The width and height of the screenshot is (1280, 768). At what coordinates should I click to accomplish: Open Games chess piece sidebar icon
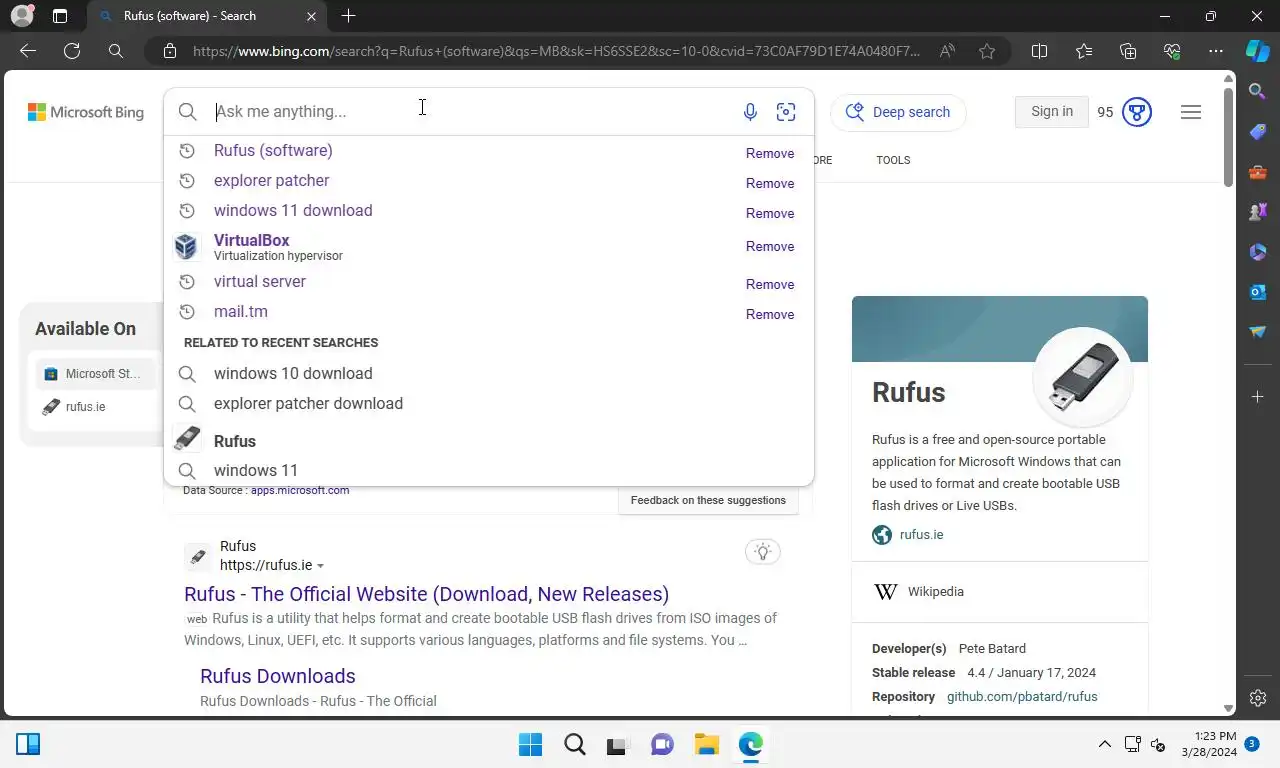coord(1258,212)
